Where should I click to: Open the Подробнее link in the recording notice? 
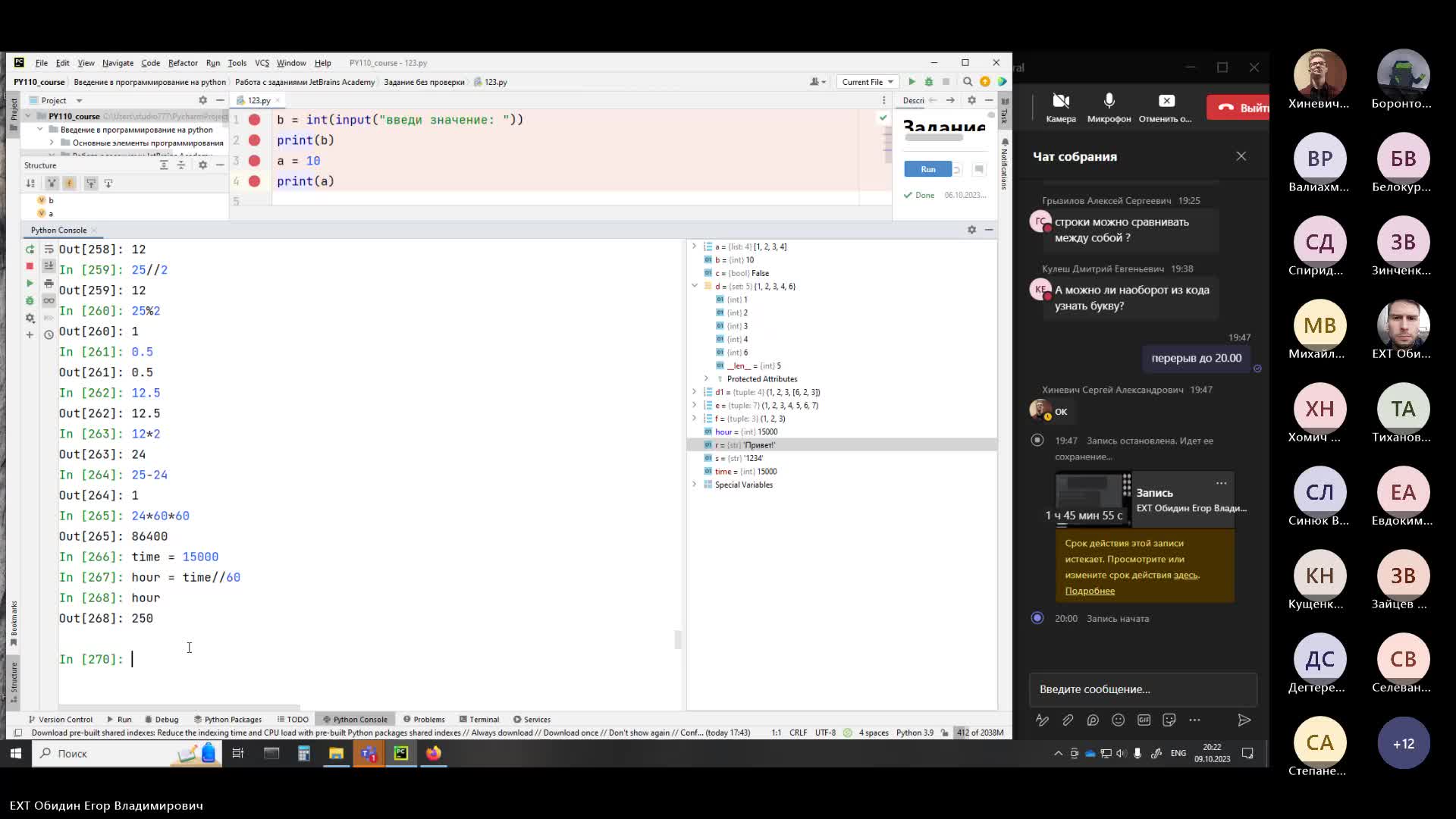(x=1090, y=591)
